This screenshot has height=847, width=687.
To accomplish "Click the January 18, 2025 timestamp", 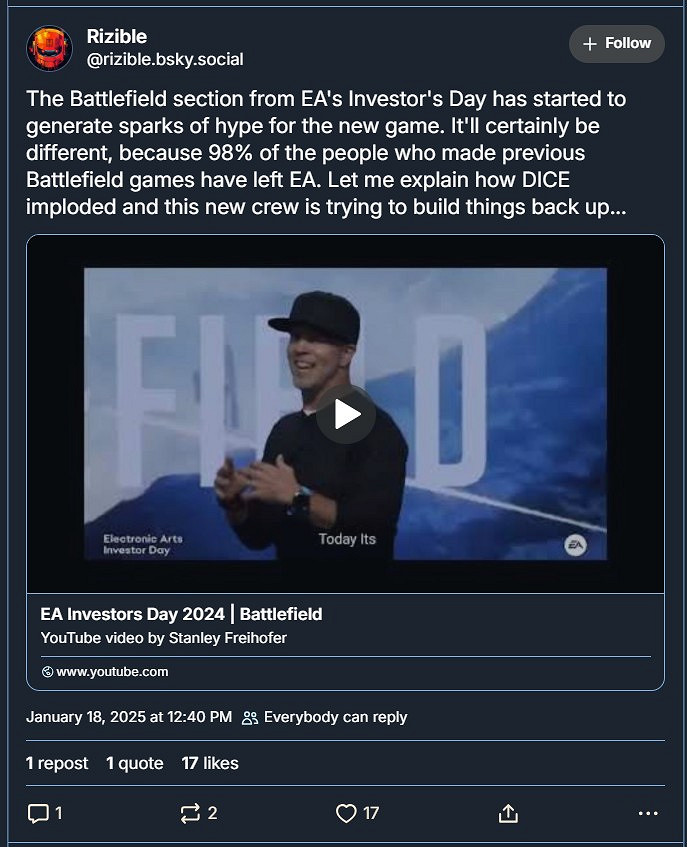I will click(129, 717).
